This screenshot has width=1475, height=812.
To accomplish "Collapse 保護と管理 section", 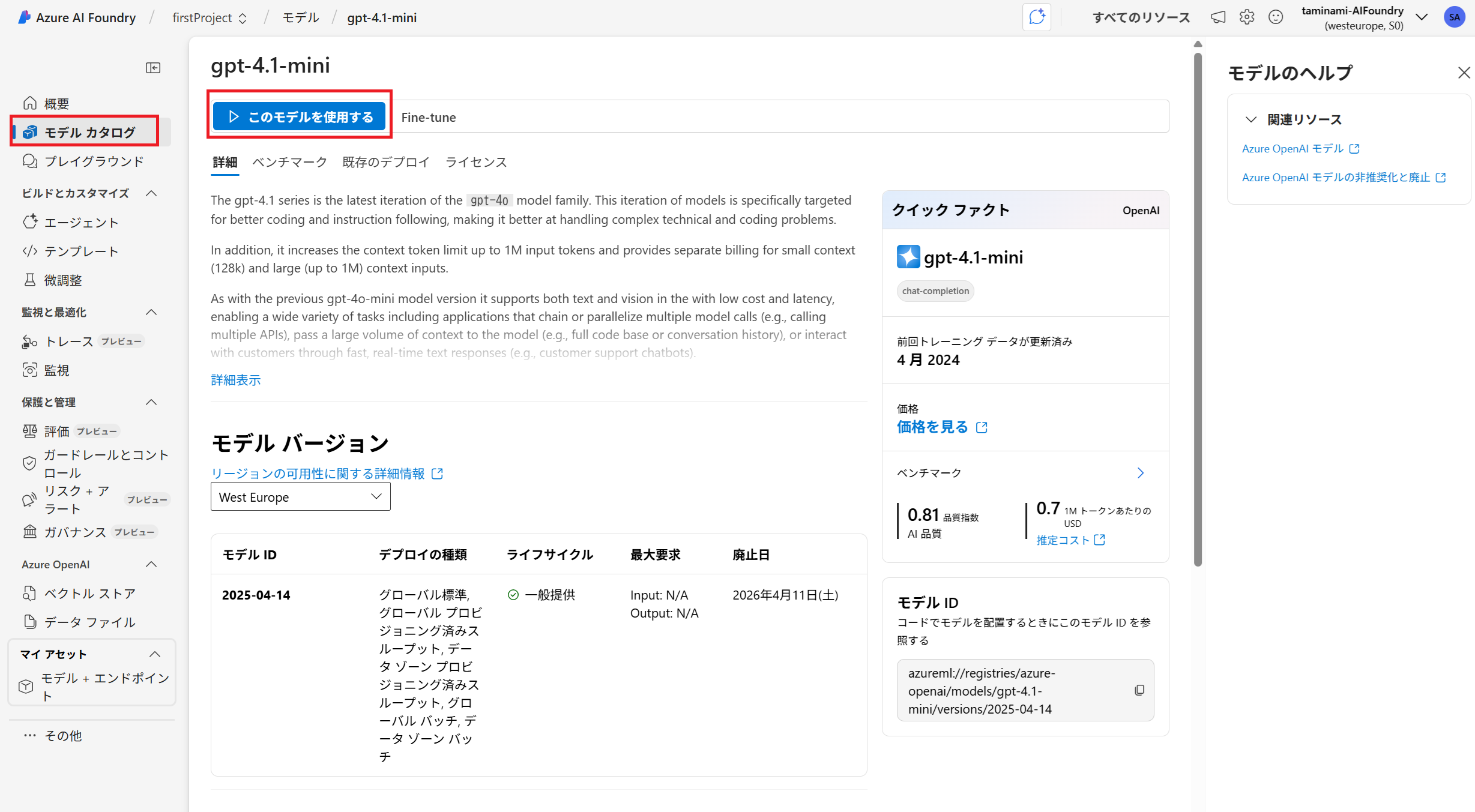I will (151, 402).
